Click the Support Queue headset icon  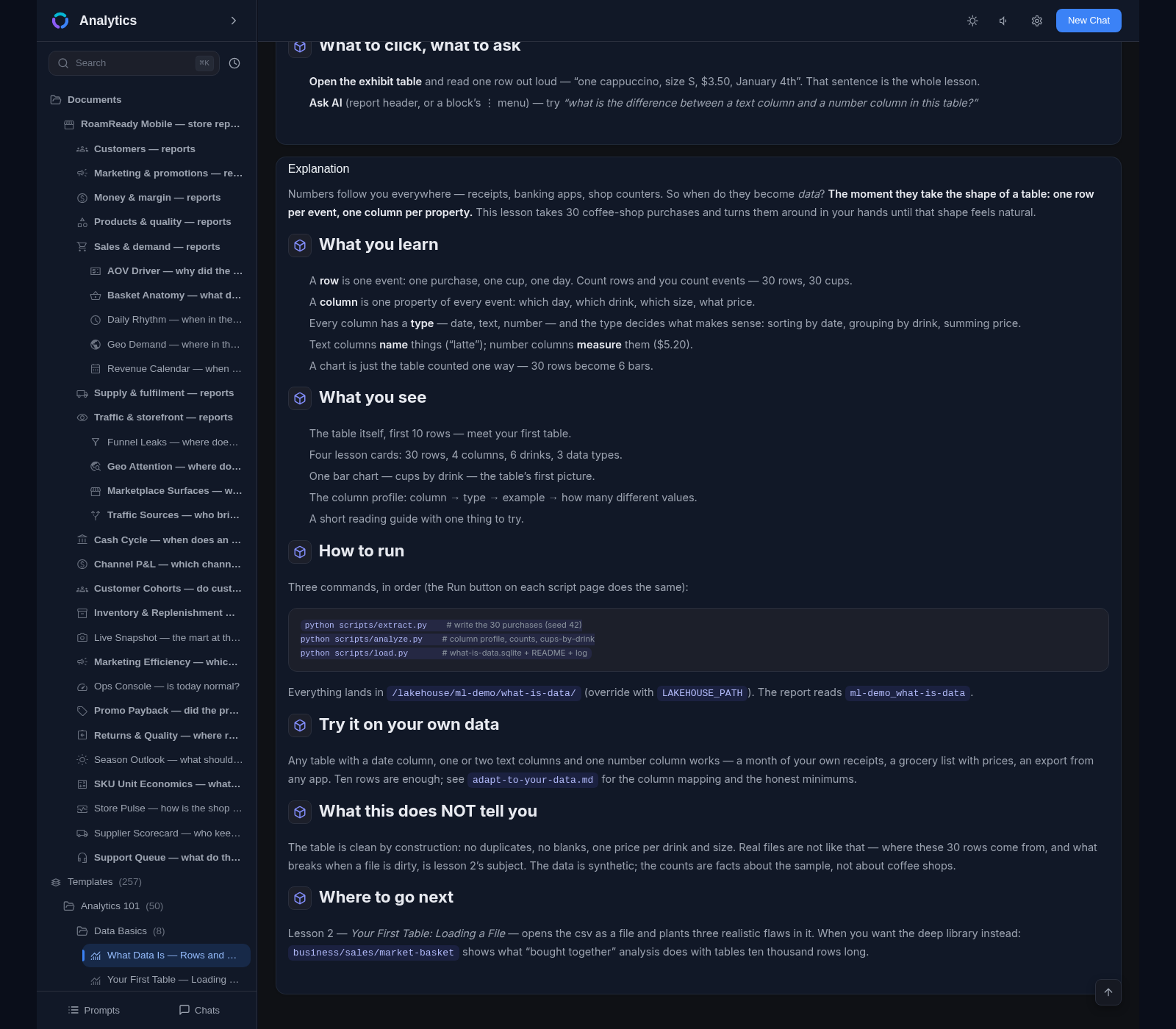82,858
